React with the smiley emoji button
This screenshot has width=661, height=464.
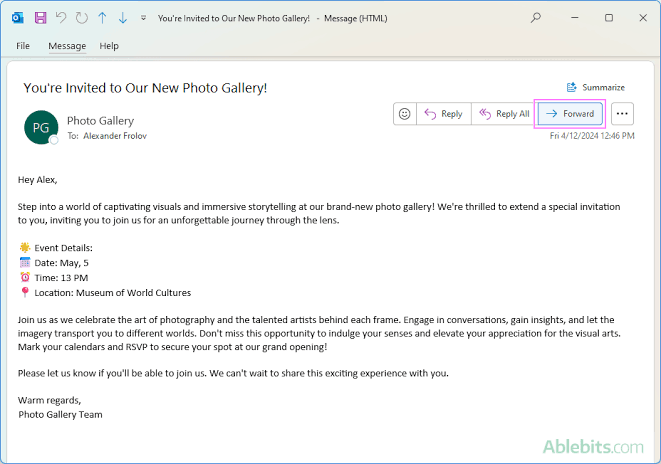405,114
